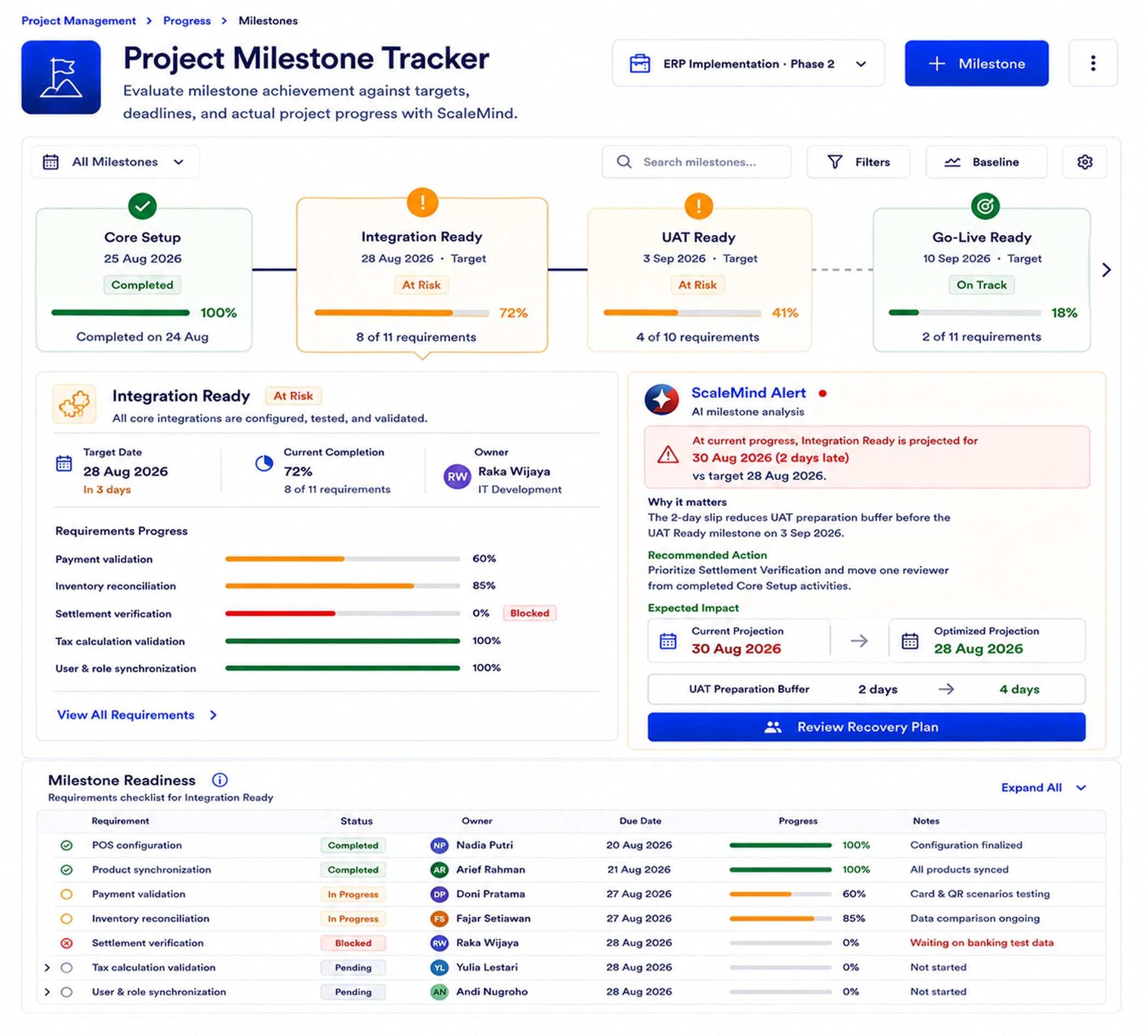This screenshot has width=1148, height=1036.
Task: Click the RW owner avatar for Raka Wijaya
Action: 457,477
